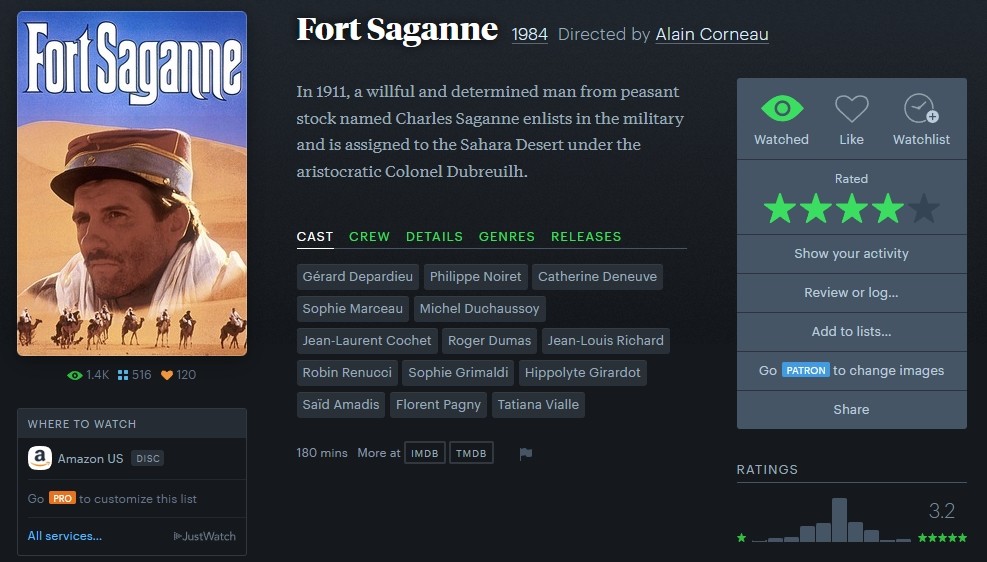987x562 pixels.
Task: Click the report flag icon
Action: (x=526, y=454)
